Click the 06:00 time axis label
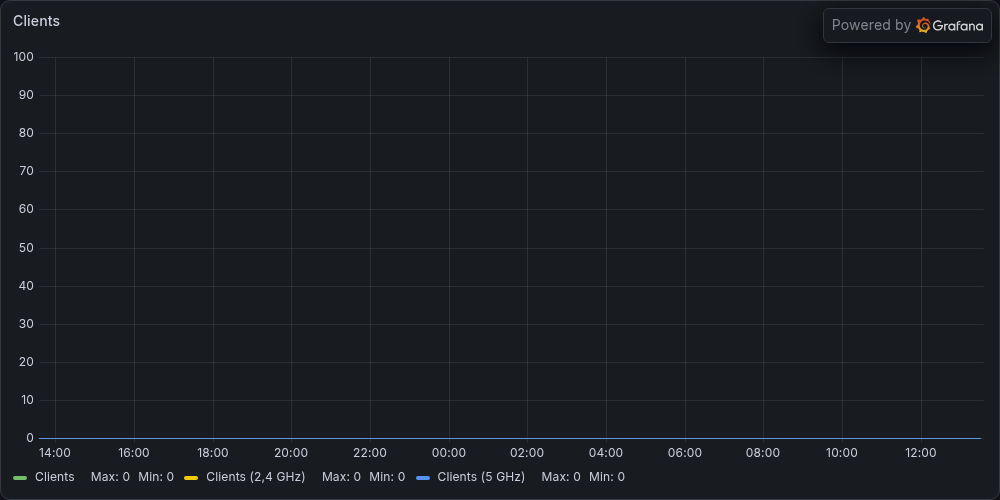Viewport: 1000px width, 500px height. pos(685,453)
